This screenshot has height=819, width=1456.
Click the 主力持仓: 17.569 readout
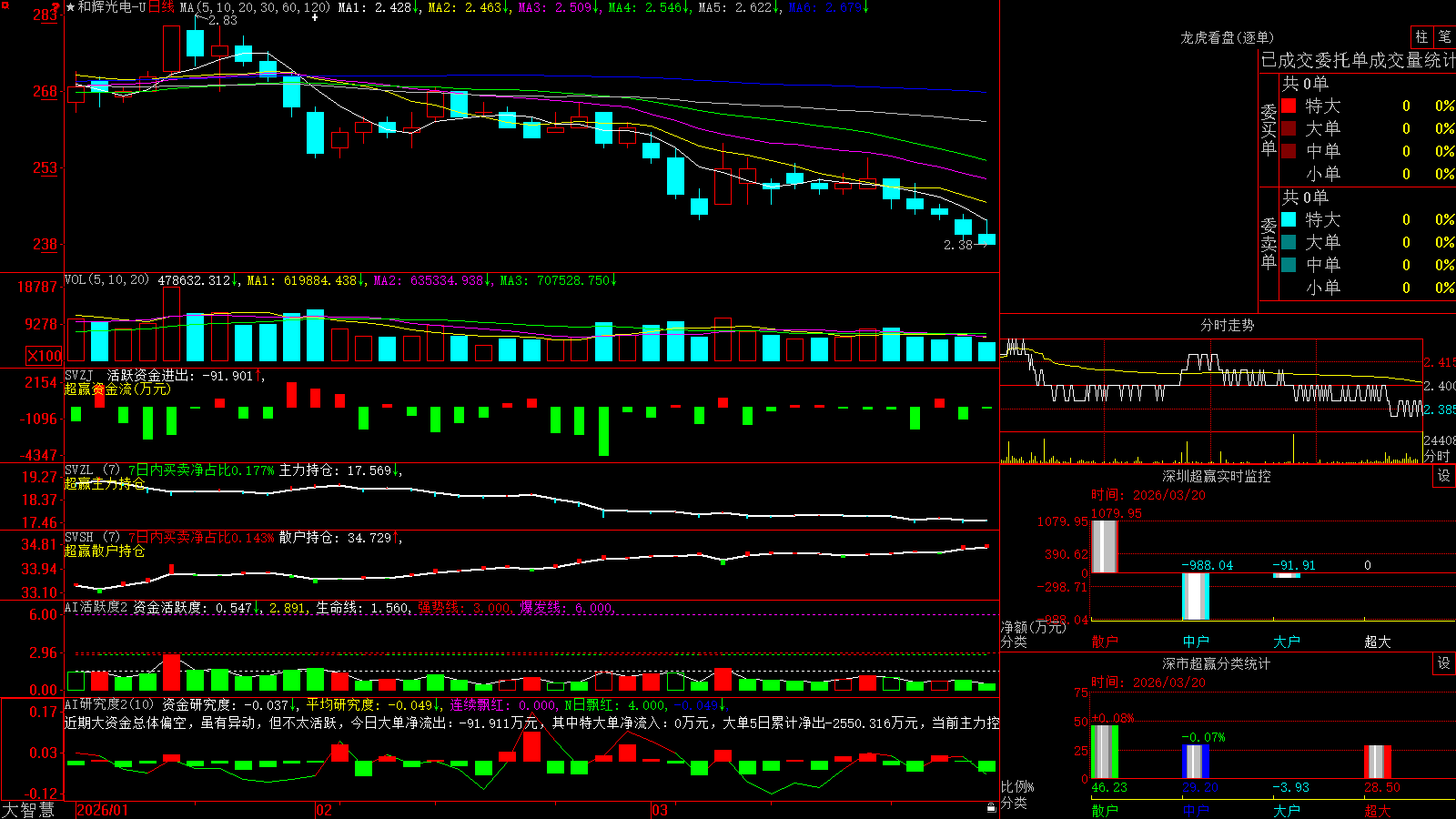tap(339, 470)
